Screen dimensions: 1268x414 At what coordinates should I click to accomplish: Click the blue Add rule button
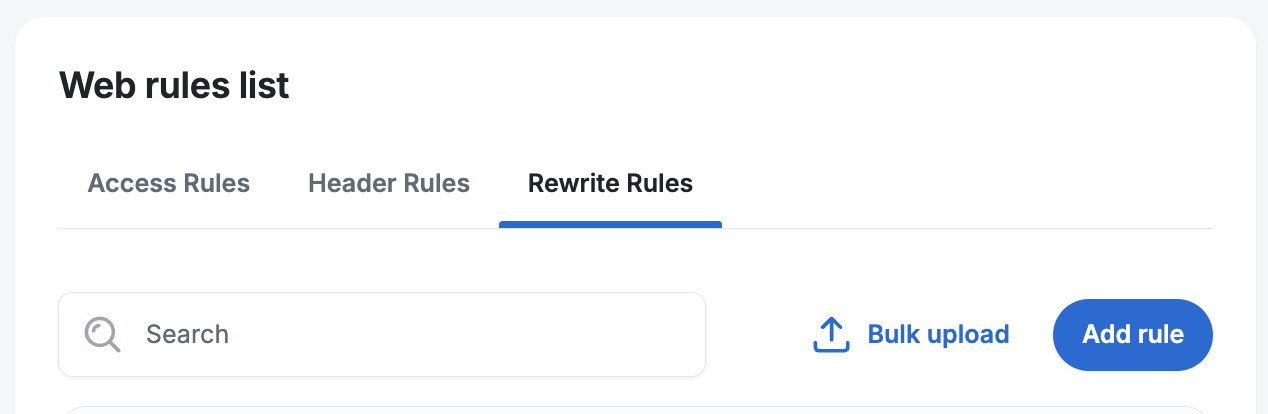[1133, 334]
